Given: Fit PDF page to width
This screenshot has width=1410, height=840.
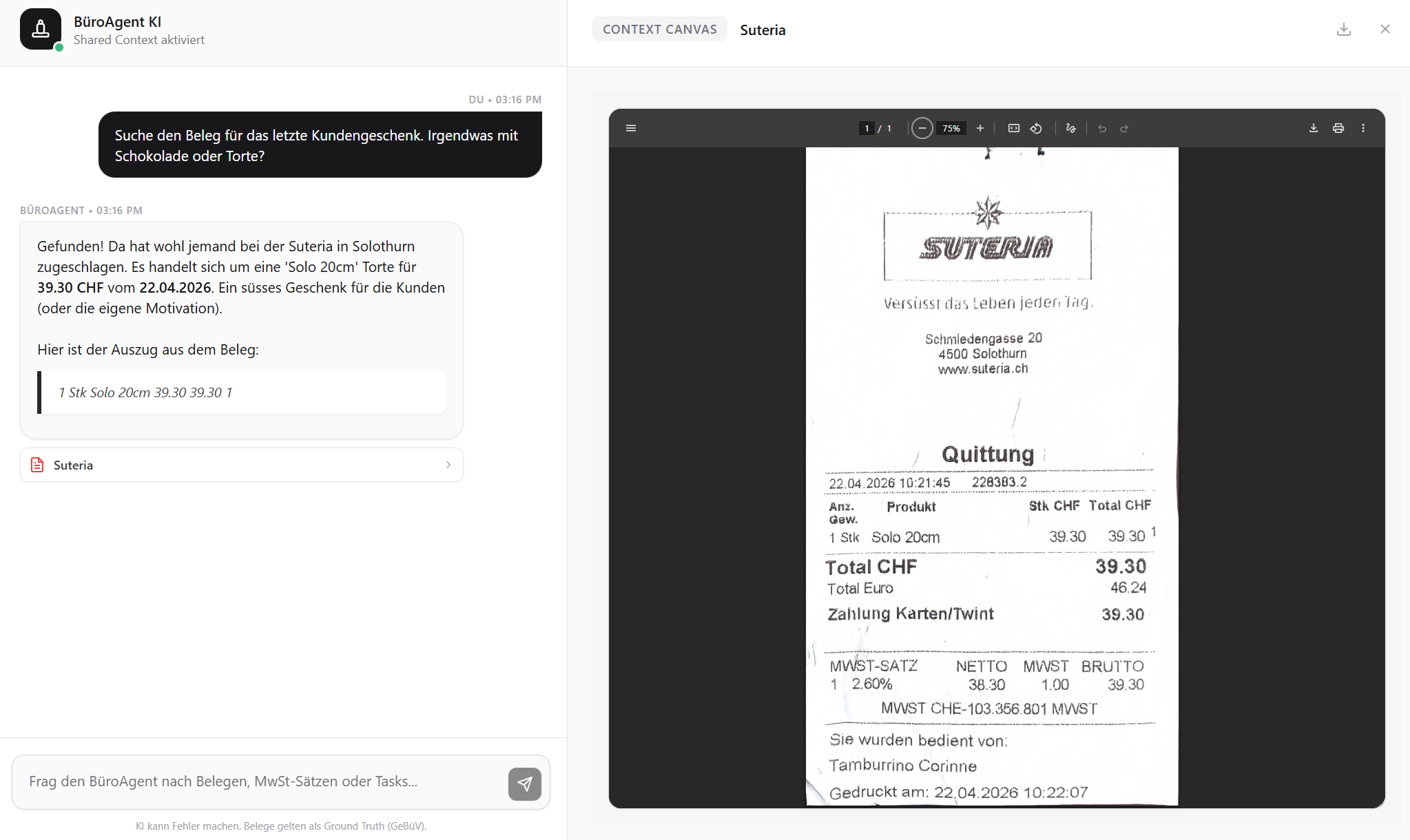Looking at the screenshot, I should pyautogui.click(x=1013, y=128).
